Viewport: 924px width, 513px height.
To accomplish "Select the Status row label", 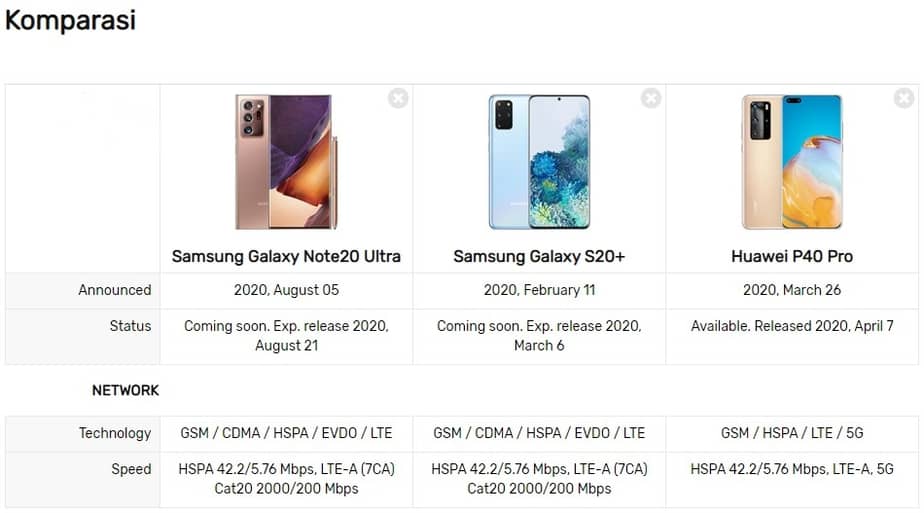I will pos(130,326).
